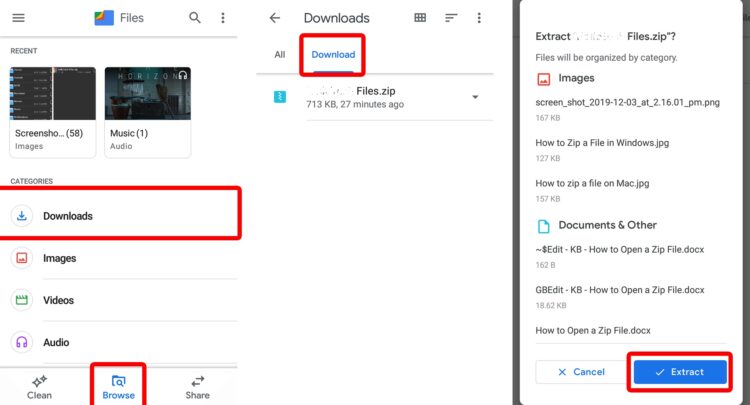Tap the Documents & Other heading
This screenshot has height=405, width=750.
point(607,225)
